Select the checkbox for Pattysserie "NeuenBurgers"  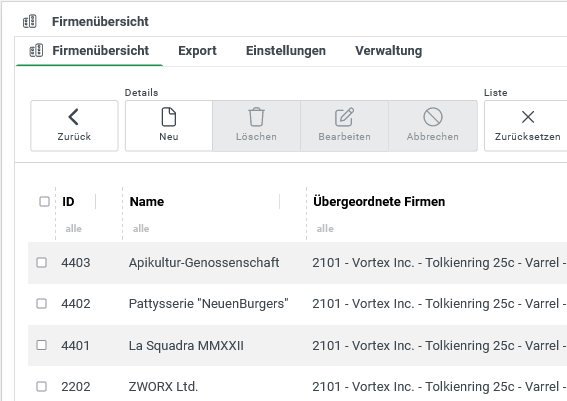point(42,303)
